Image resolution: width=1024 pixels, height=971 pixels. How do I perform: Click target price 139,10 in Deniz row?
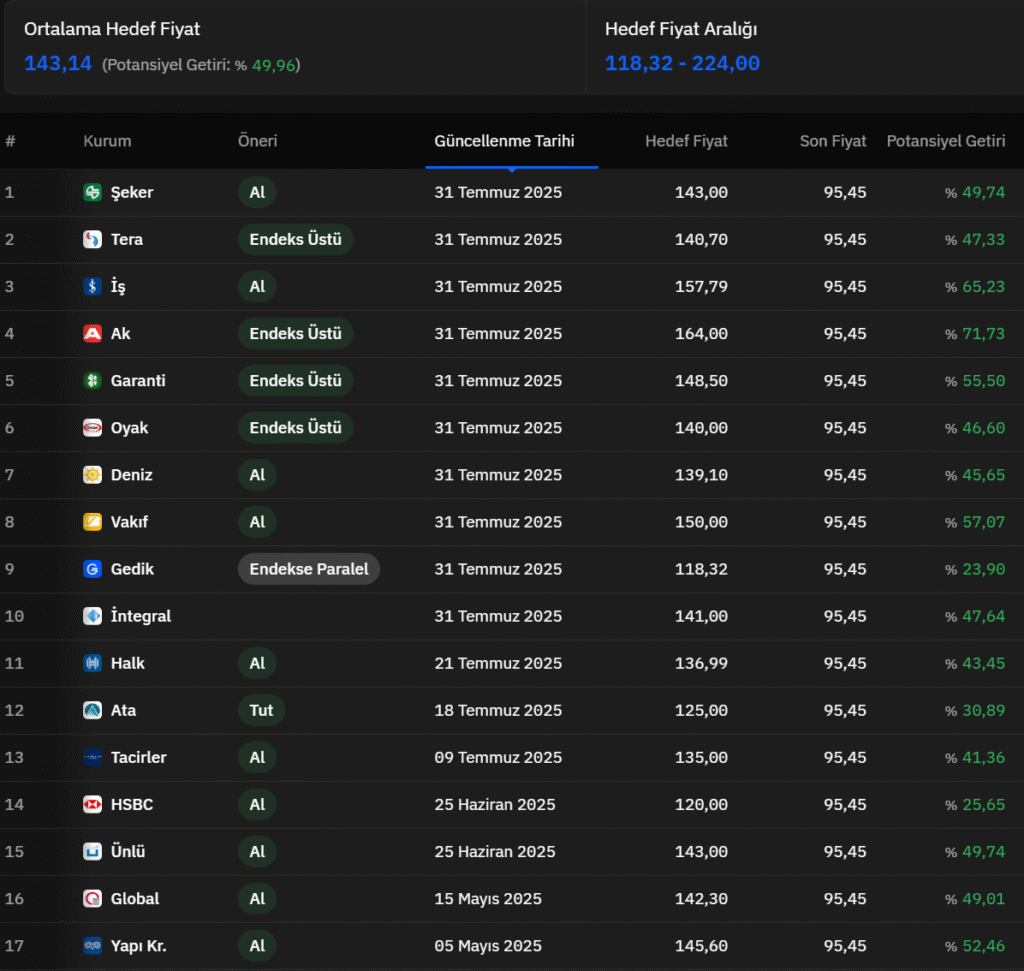tap(701, 475)
